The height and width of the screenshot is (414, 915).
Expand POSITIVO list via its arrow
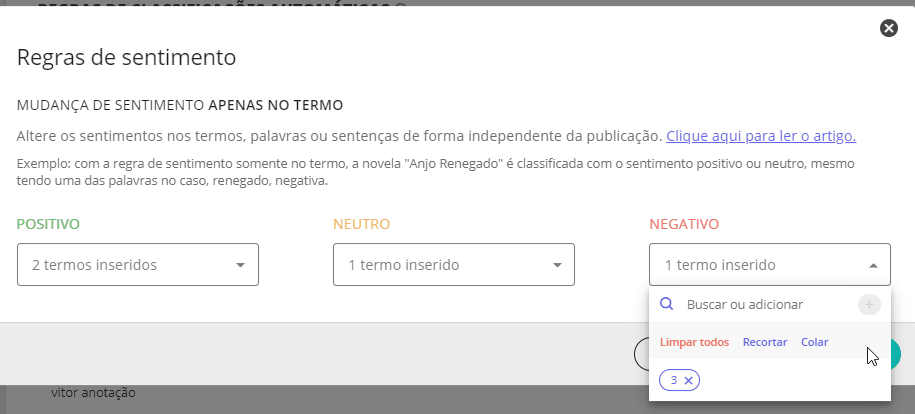240,265
